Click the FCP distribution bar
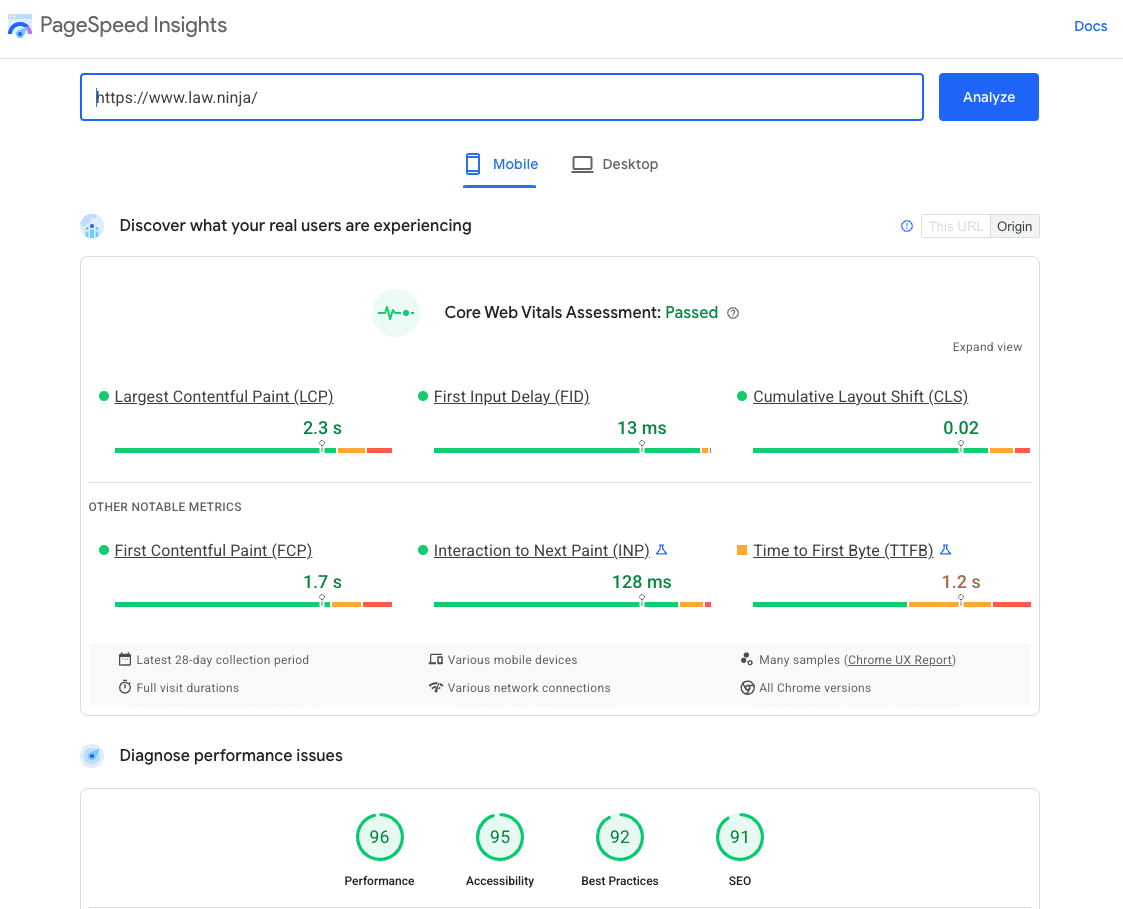The image size is (1123, 909). 253,605
